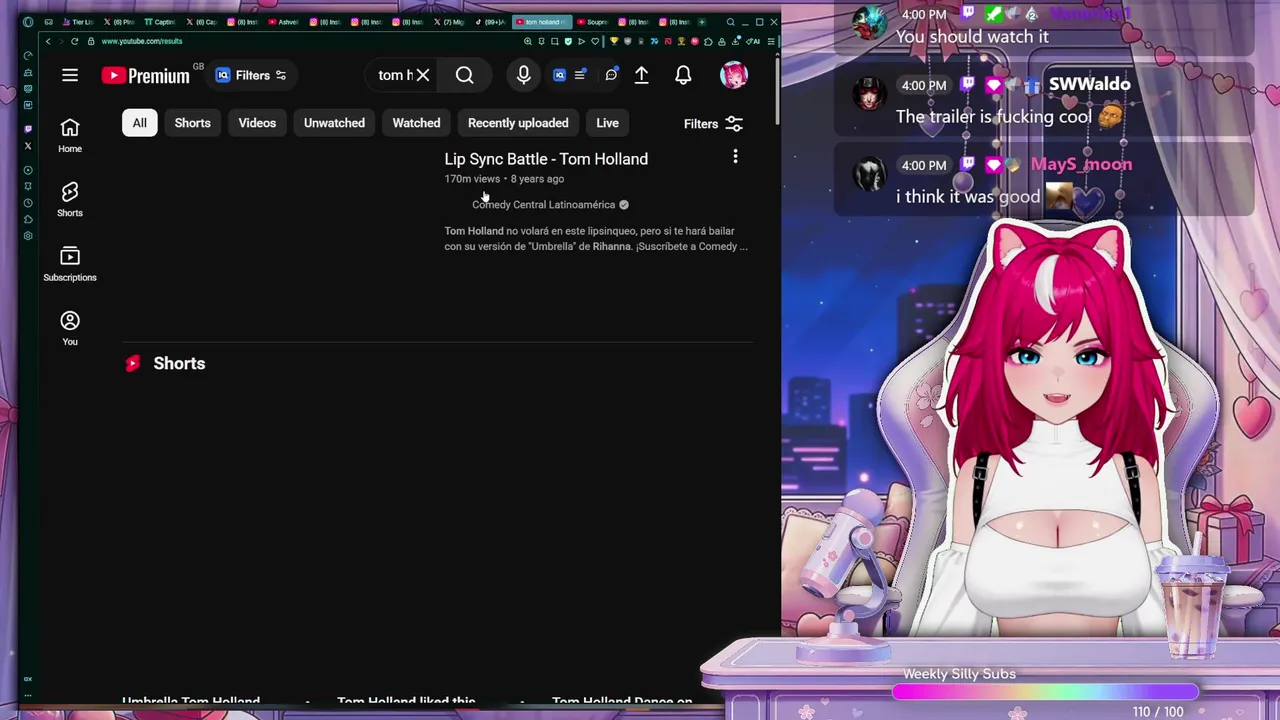
Task: Select the Shorts filter chip
Action: (x=193, y=123)
